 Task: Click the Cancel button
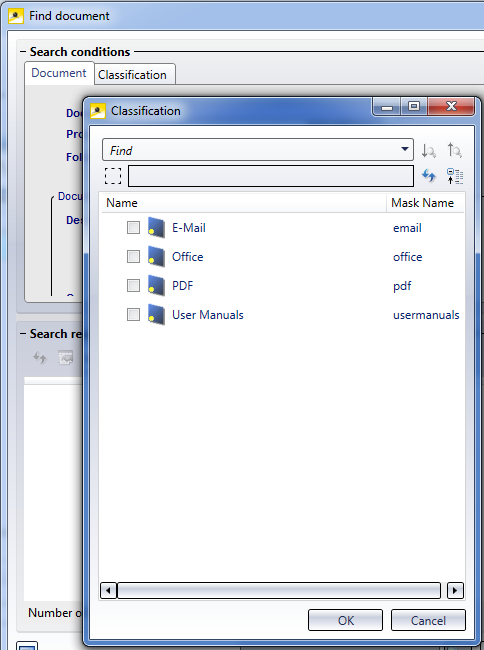(428, 620)
